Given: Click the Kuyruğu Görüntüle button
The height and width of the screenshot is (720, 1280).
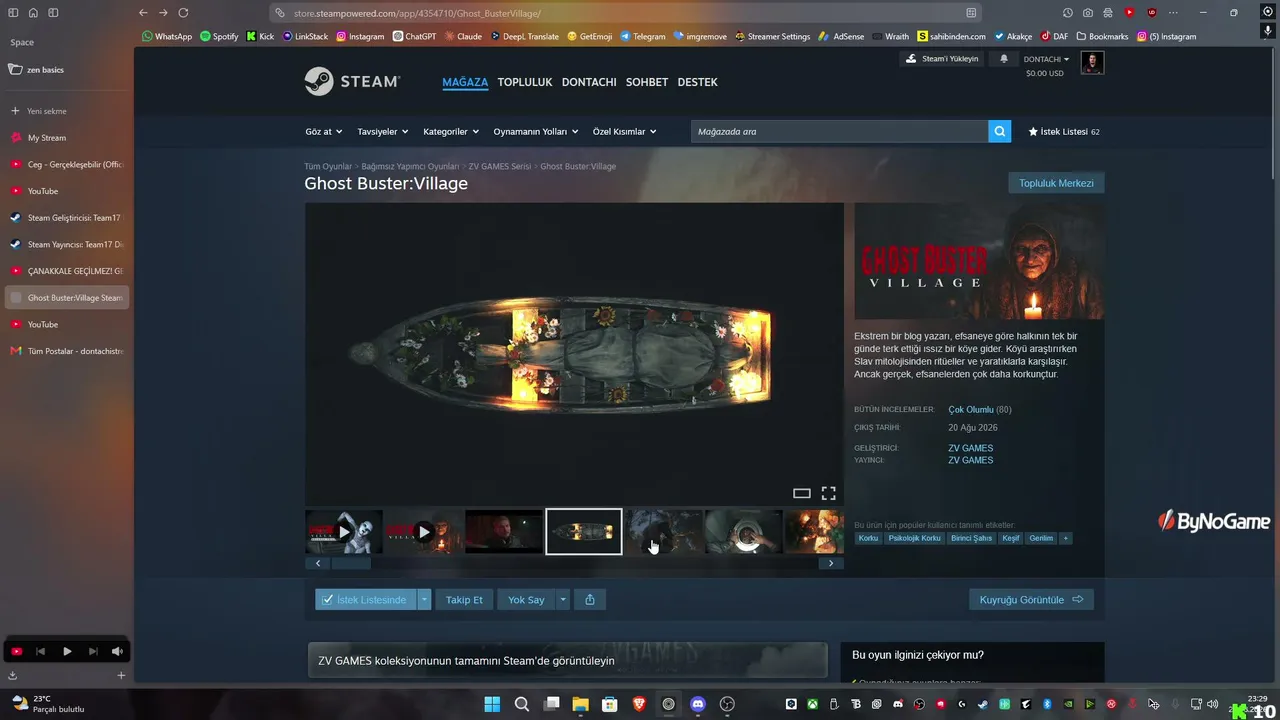Looking at the screenshot, I should [1031, 599].
